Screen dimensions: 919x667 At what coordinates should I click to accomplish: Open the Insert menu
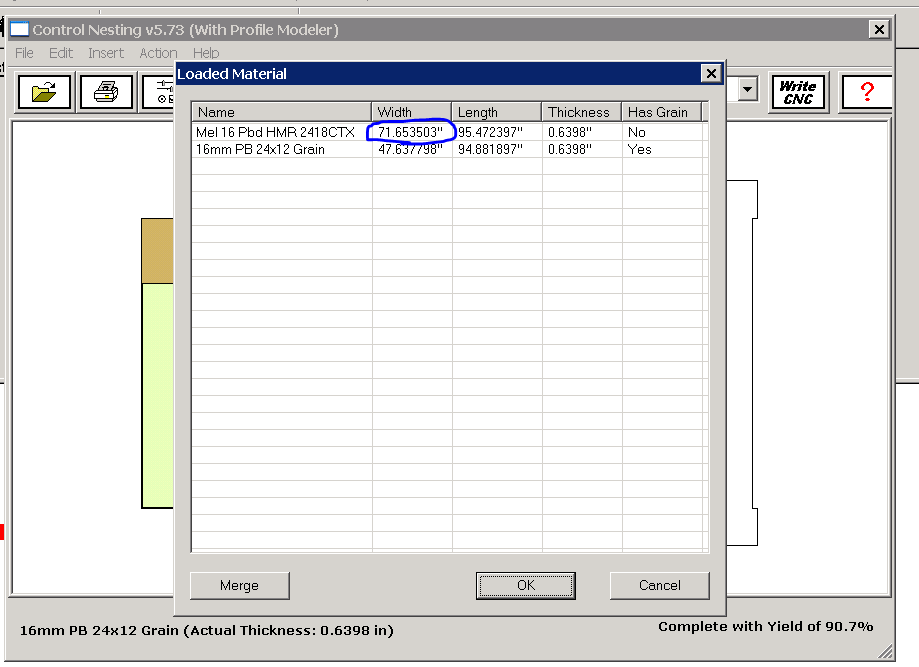[x=106, y=53]
